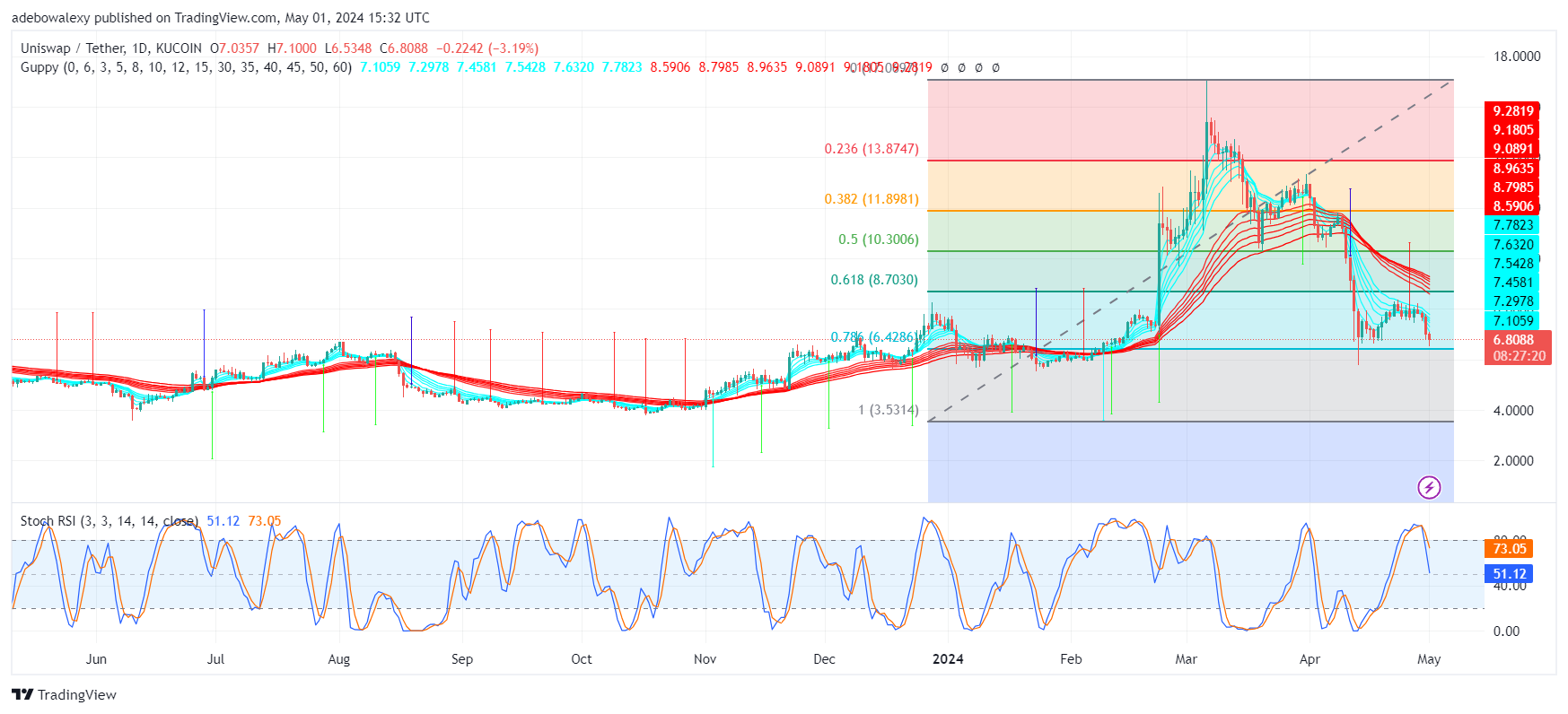The image size is (1568, 714).
Task: Click the 0.5 (10.3006) Fibonacci level label
Action: pyautogui.click(x=878, y=239)
